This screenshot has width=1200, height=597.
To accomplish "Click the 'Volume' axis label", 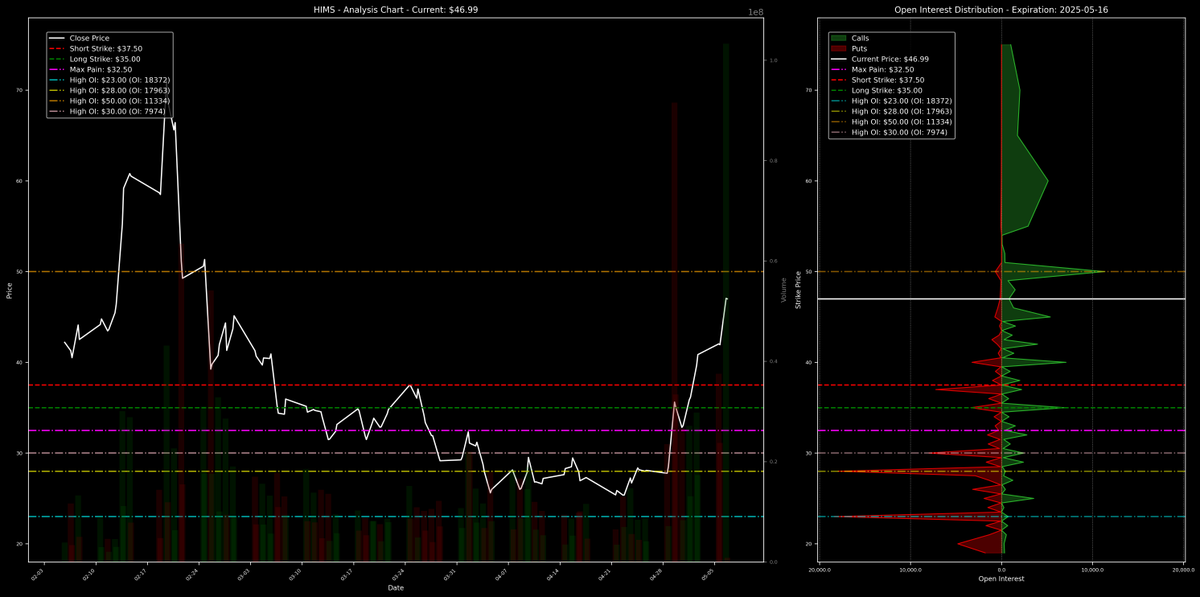I will [x=784, y=291].
